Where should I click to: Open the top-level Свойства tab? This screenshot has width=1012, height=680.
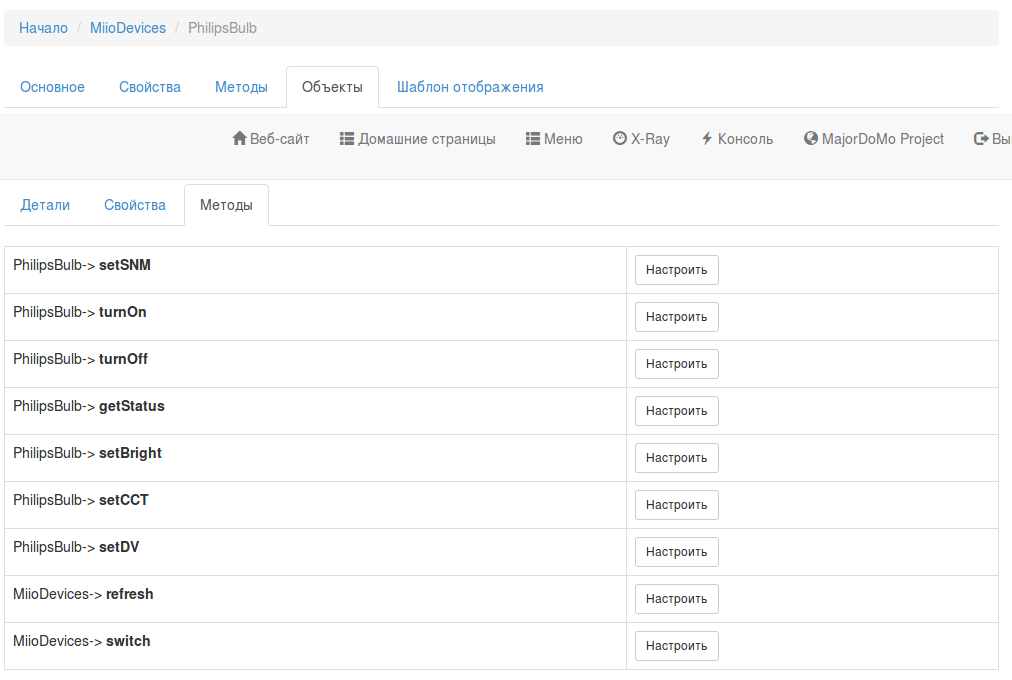[x=150, y=87]
